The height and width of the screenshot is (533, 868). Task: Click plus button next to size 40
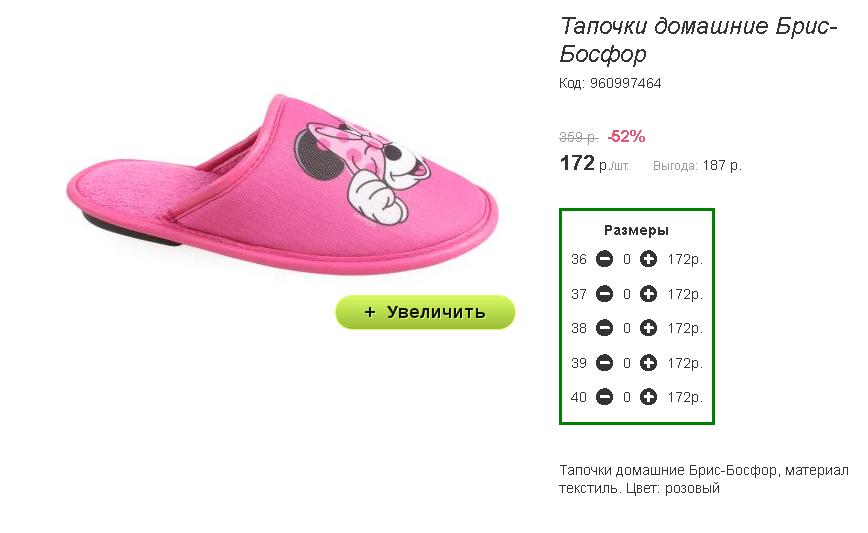(648, 397)
